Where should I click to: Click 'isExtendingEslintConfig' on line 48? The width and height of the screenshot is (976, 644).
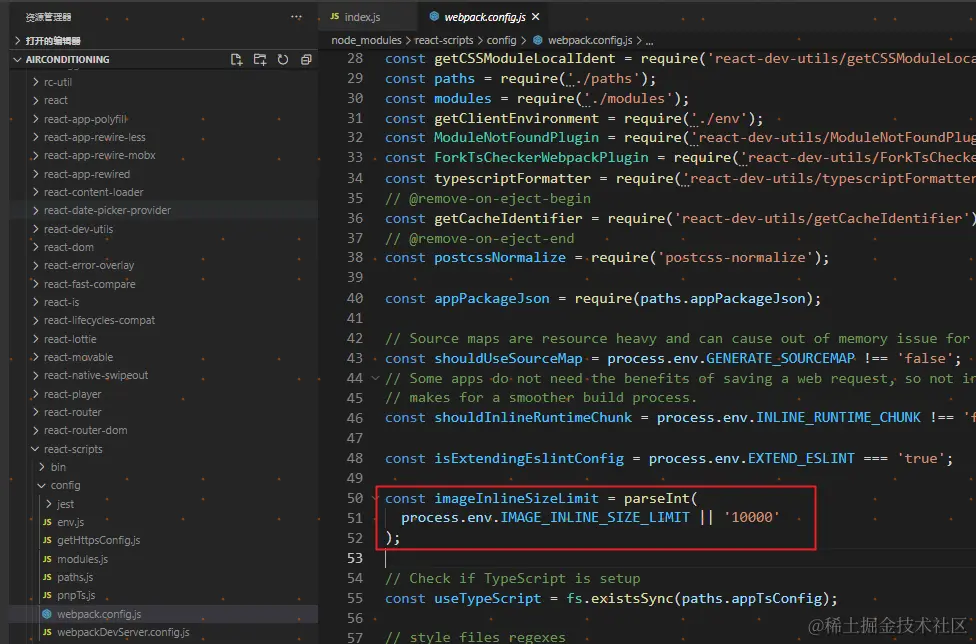528,458
